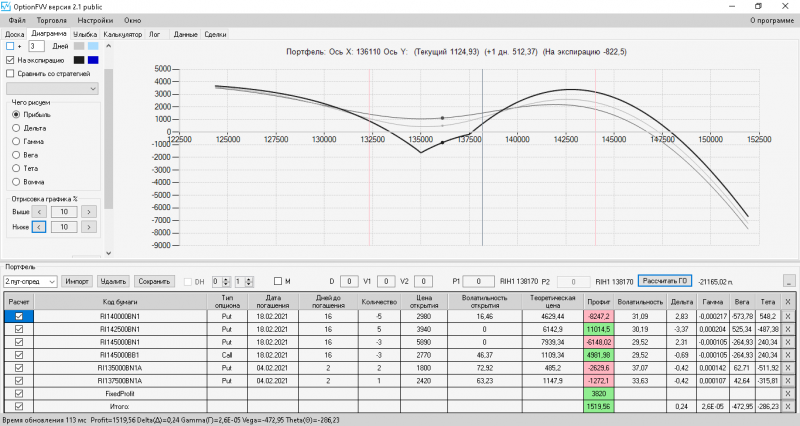
Task: Click the X on RI145000BN1 row
Action: click(788, 342)
